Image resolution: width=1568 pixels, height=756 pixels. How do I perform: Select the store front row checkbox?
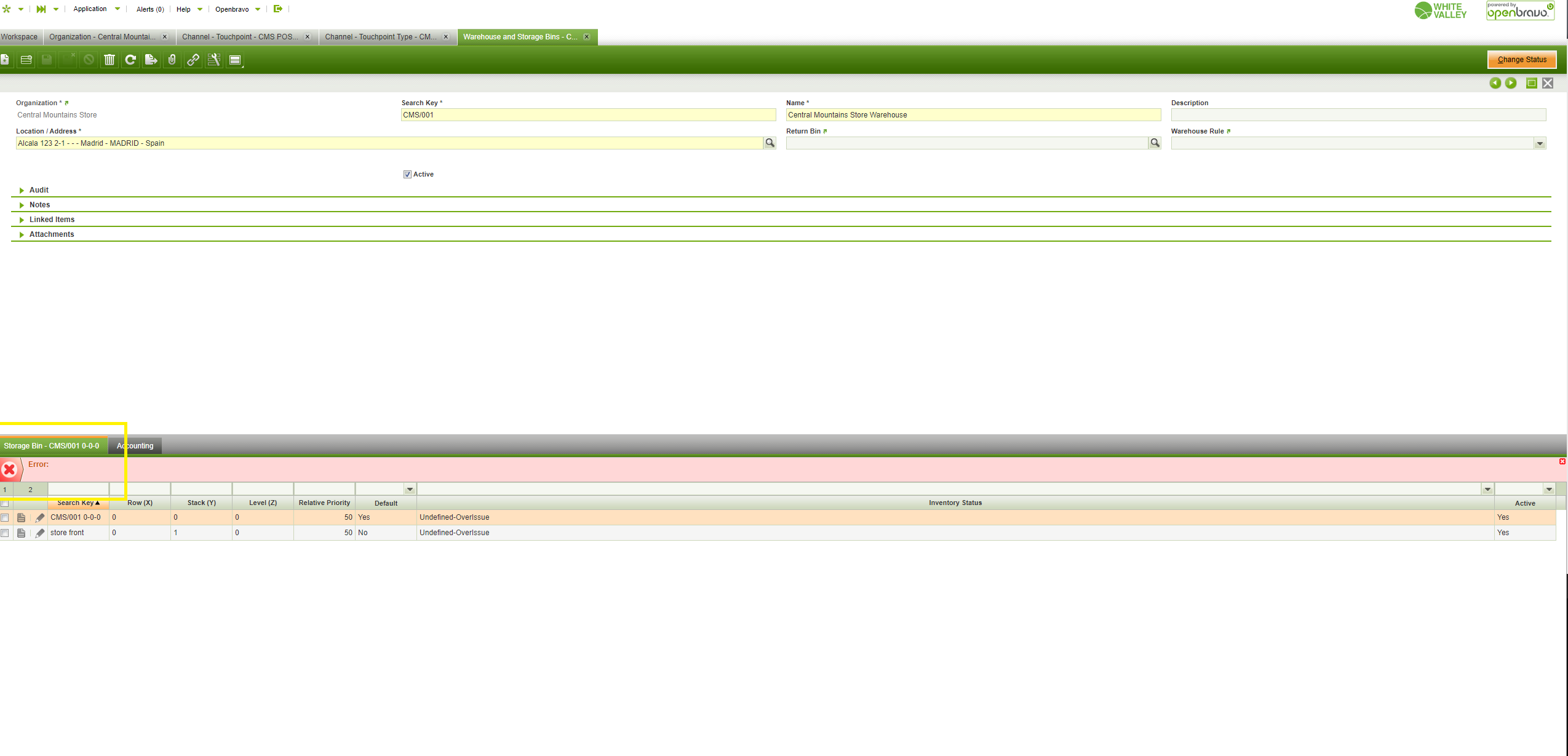(5, 533)
